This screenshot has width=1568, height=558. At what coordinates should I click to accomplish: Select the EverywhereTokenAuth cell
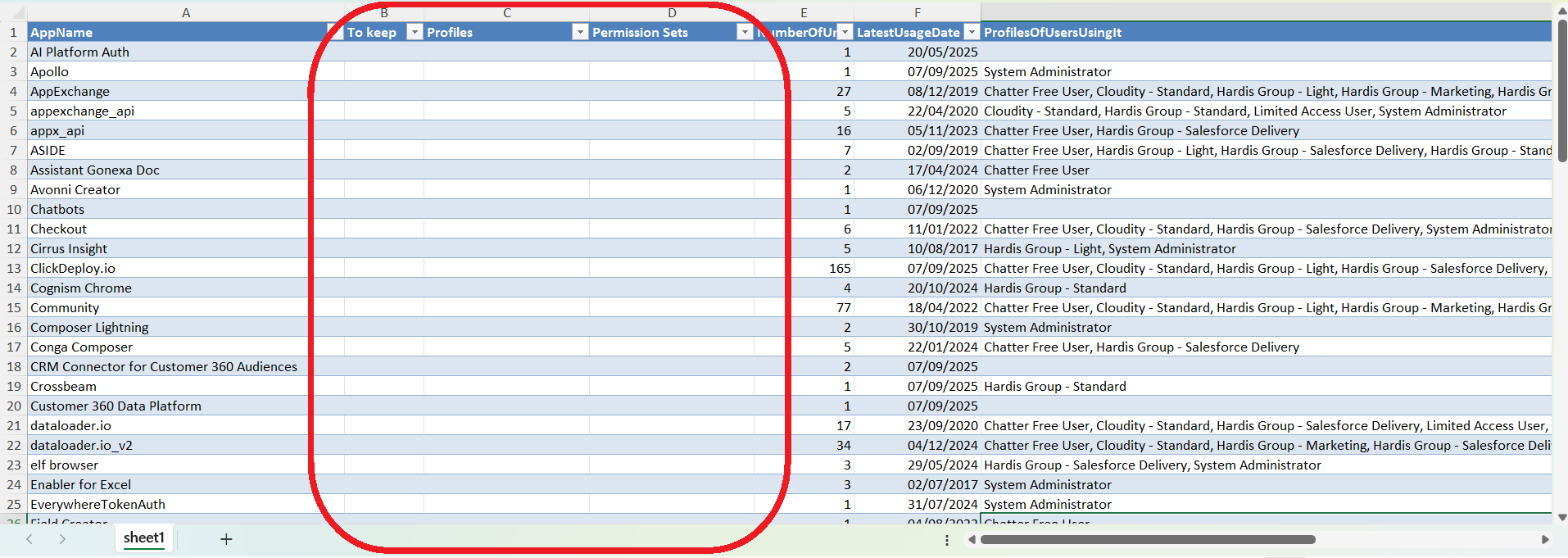pyautogui.click(x=186, y=504)
